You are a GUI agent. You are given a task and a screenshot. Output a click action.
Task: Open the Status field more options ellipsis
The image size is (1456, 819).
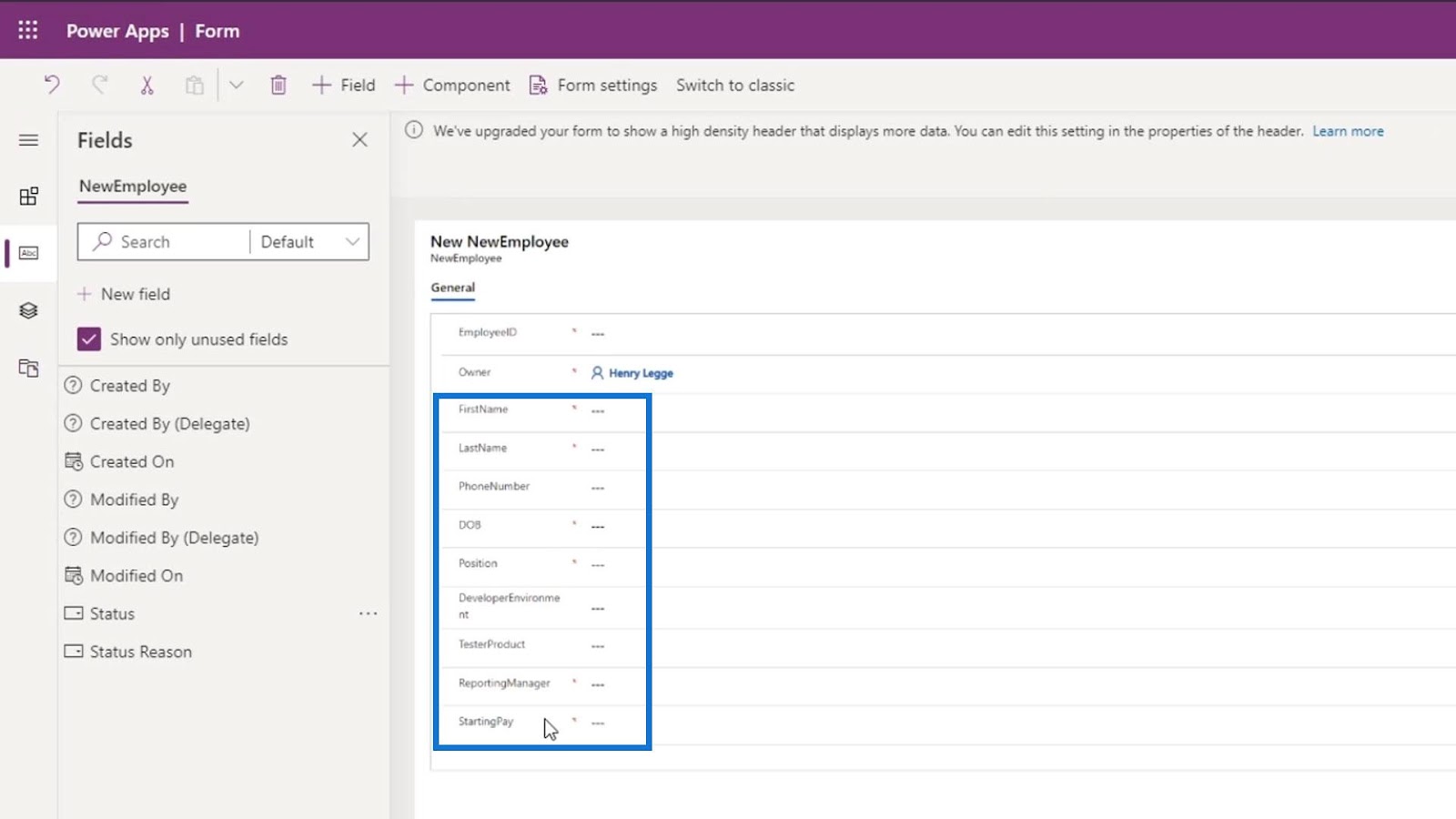tap(368, 613)
